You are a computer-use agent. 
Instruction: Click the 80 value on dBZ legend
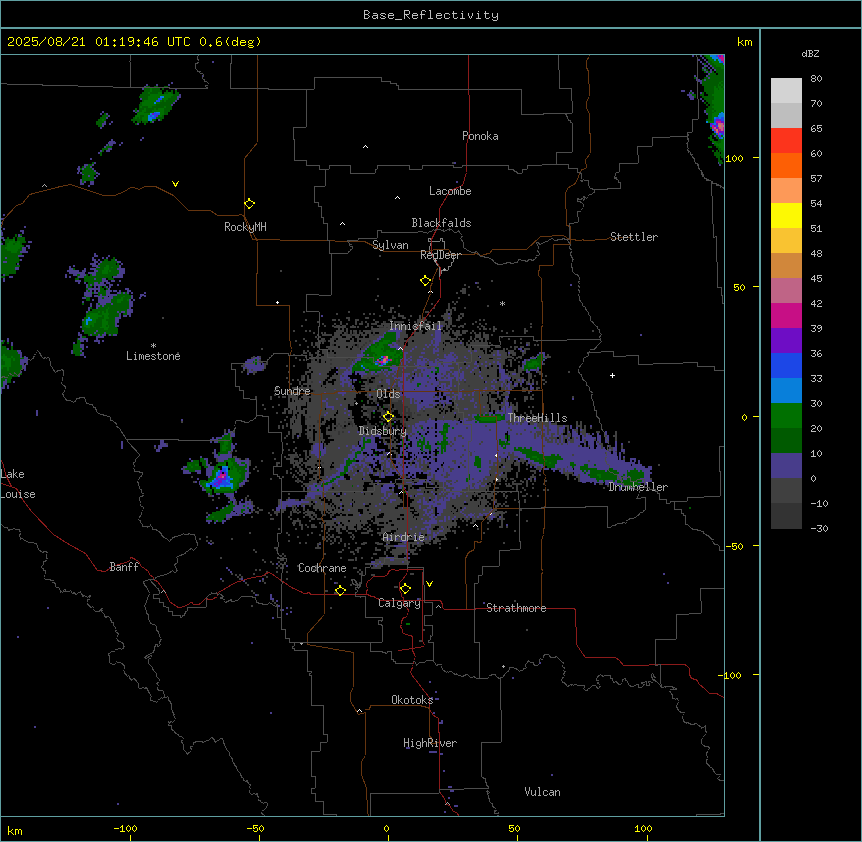pos(816,79)
